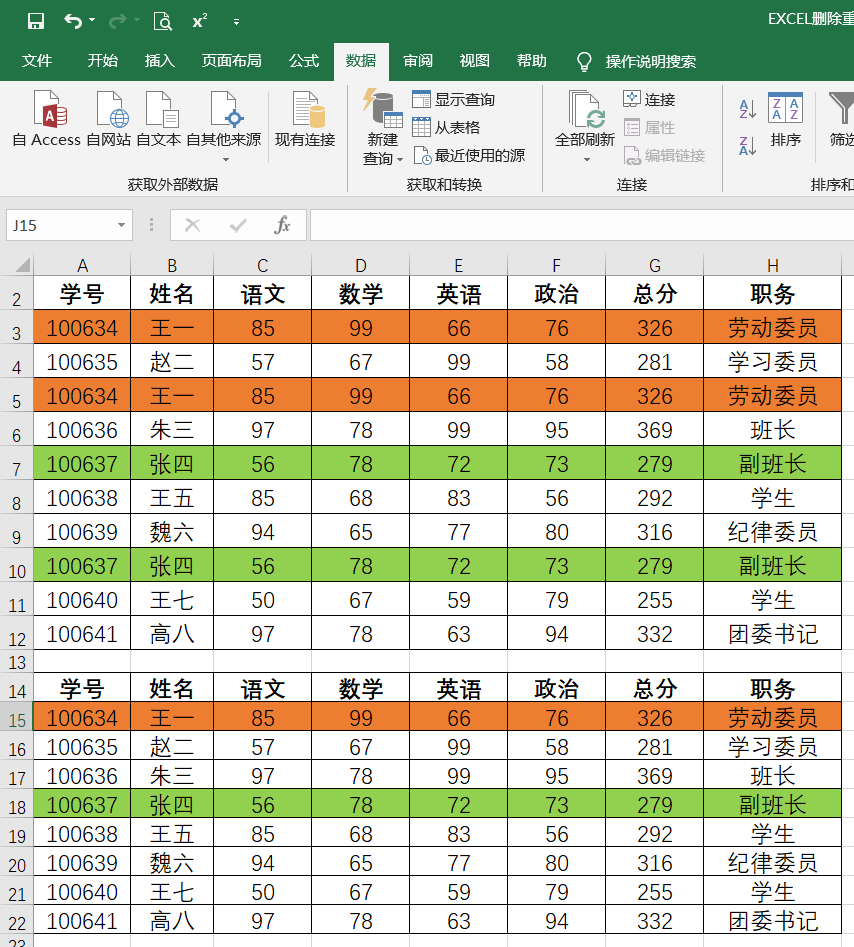Click the formula bar cancel X icon
Image resolution: width=854 pixels, height=947 pixels.
(193, 225)
